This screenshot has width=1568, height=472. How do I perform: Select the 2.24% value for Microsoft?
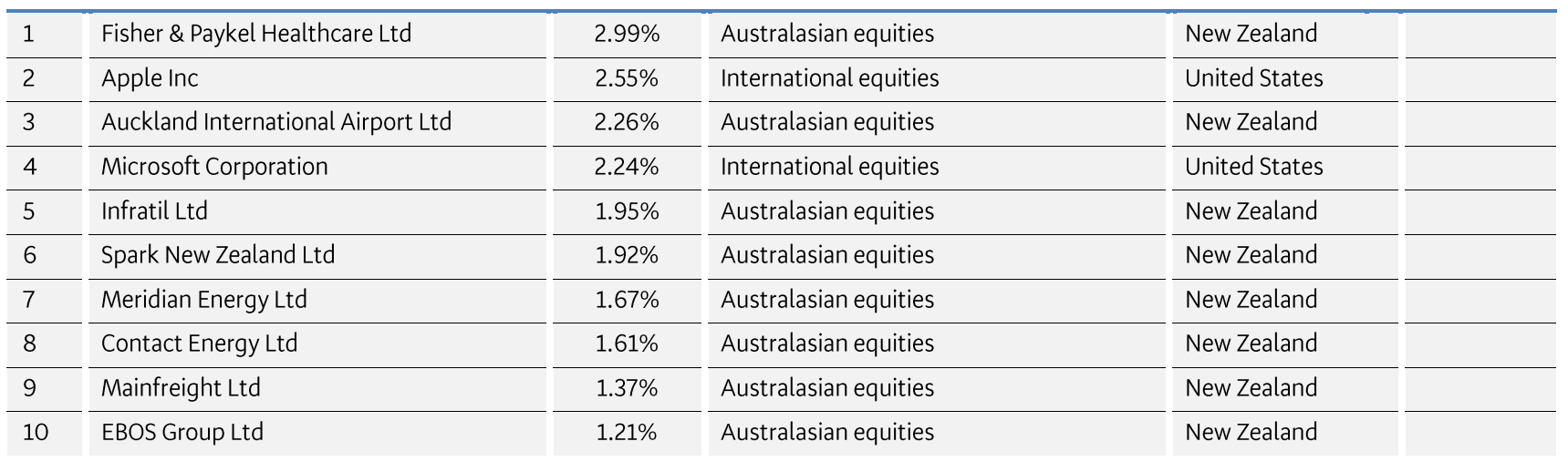click(626, 167)
